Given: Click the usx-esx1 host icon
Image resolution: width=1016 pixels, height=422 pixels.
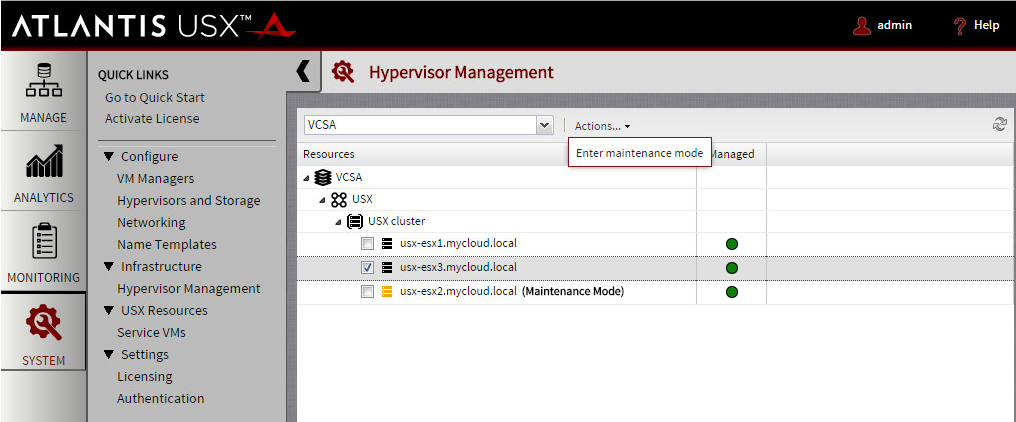Looking at the screenshot, I should [x=387, y=244].
